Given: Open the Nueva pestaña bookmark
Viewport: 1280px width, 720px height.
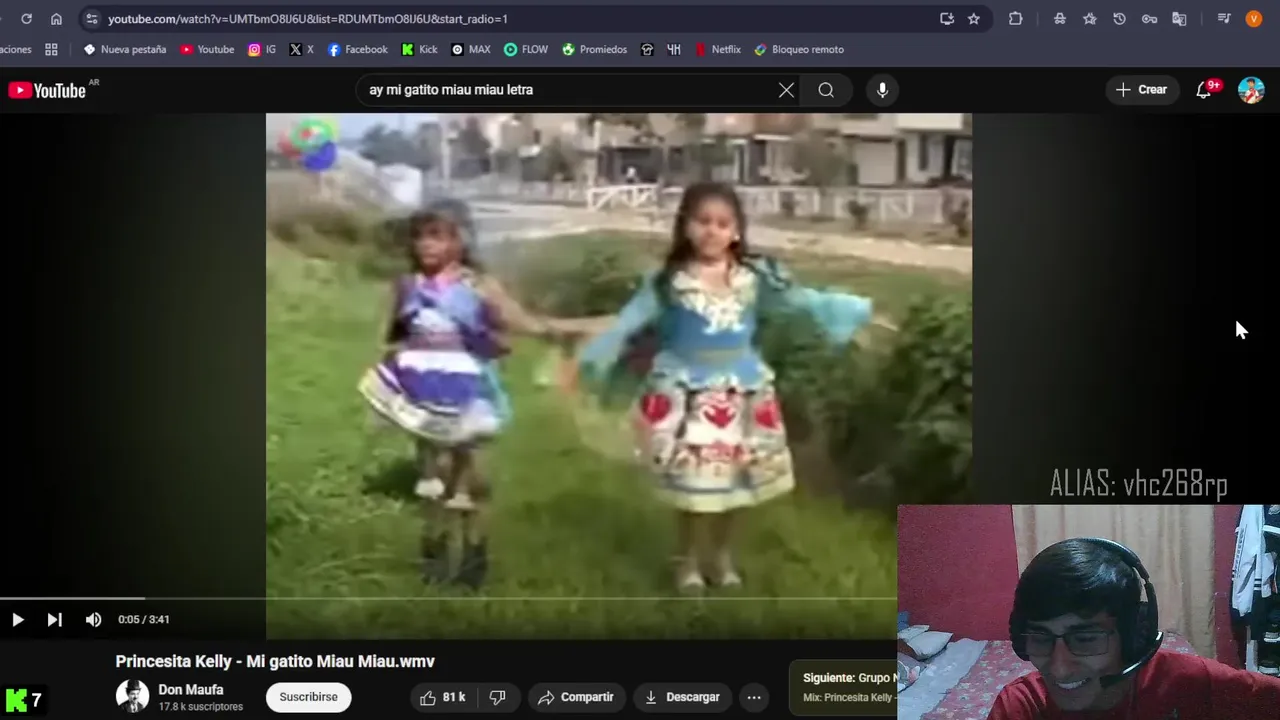Looking at the screenshot, I should [124, 49].
